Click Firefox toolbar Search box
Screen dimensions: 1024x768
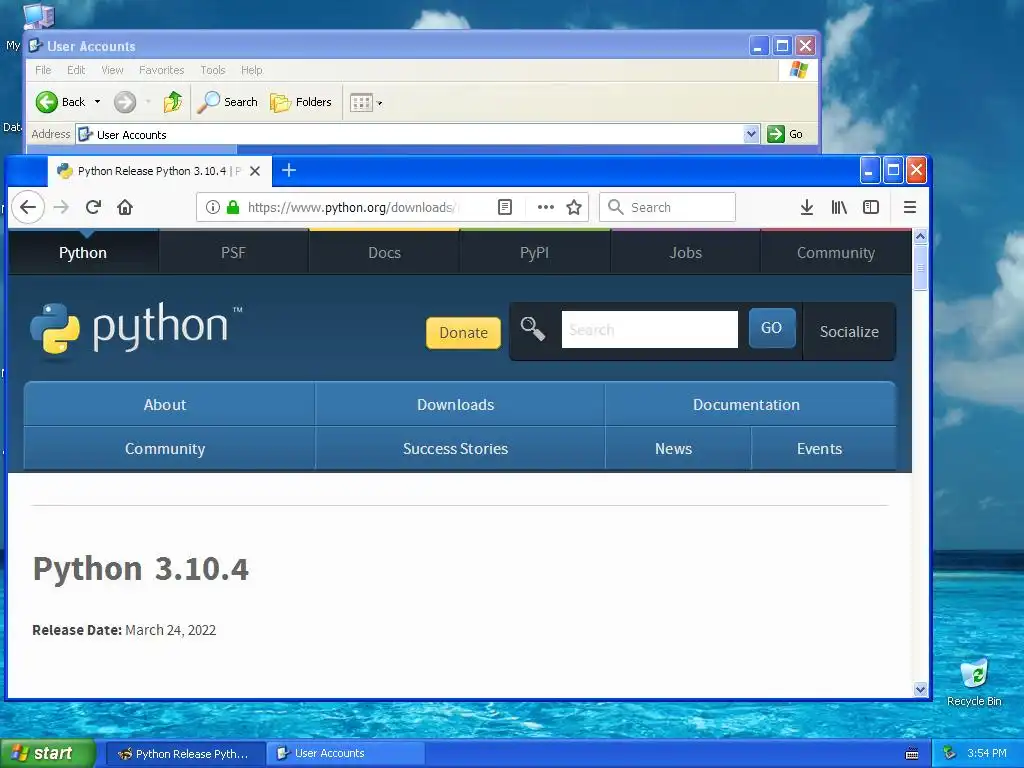(x=667, y=207)
